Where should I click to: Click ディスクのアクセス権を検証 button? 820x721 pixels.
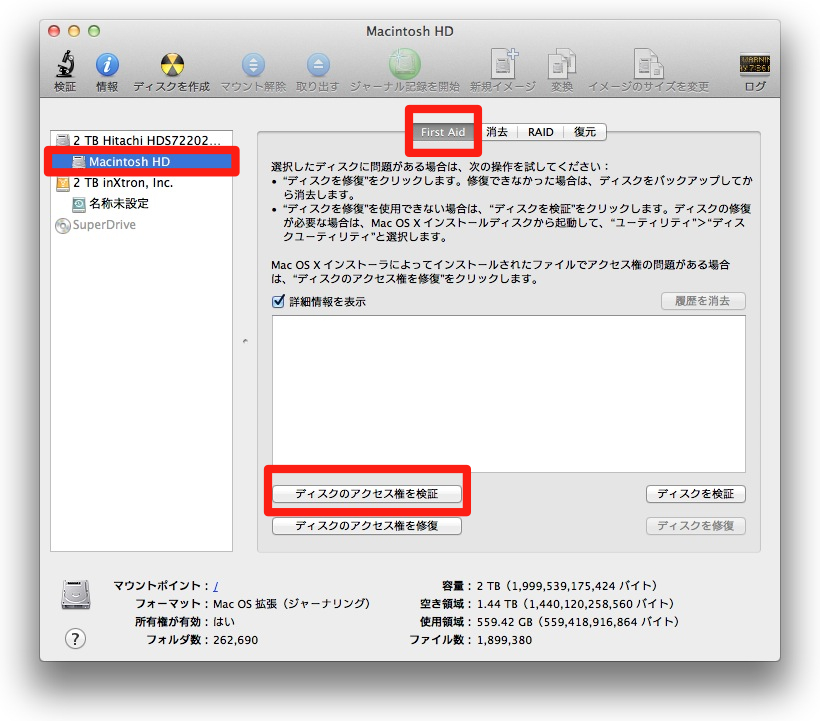pos(367,494)
